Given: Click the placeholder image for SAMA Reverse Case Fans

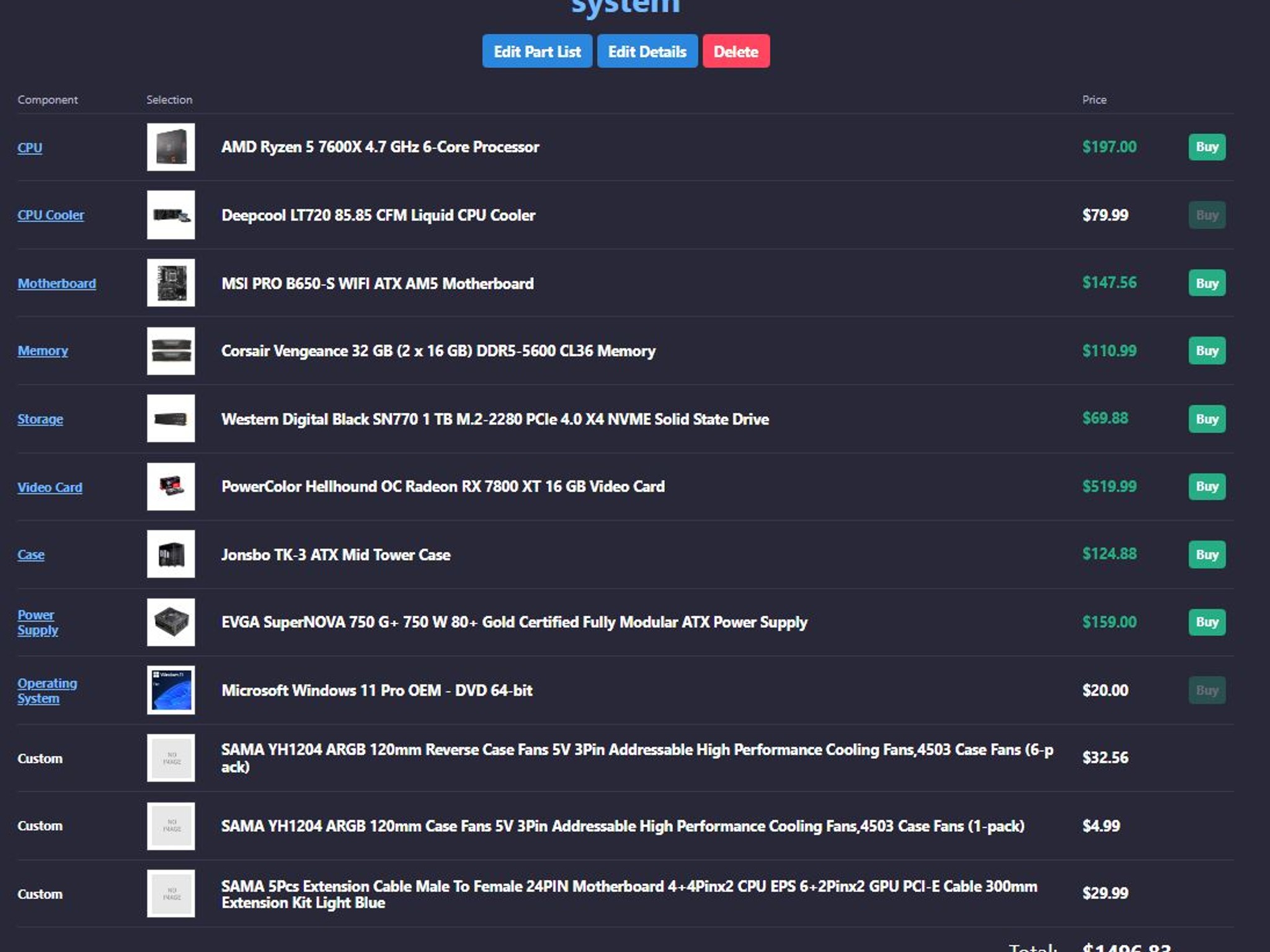Looking at the screenshot, I should click(171, 758).
